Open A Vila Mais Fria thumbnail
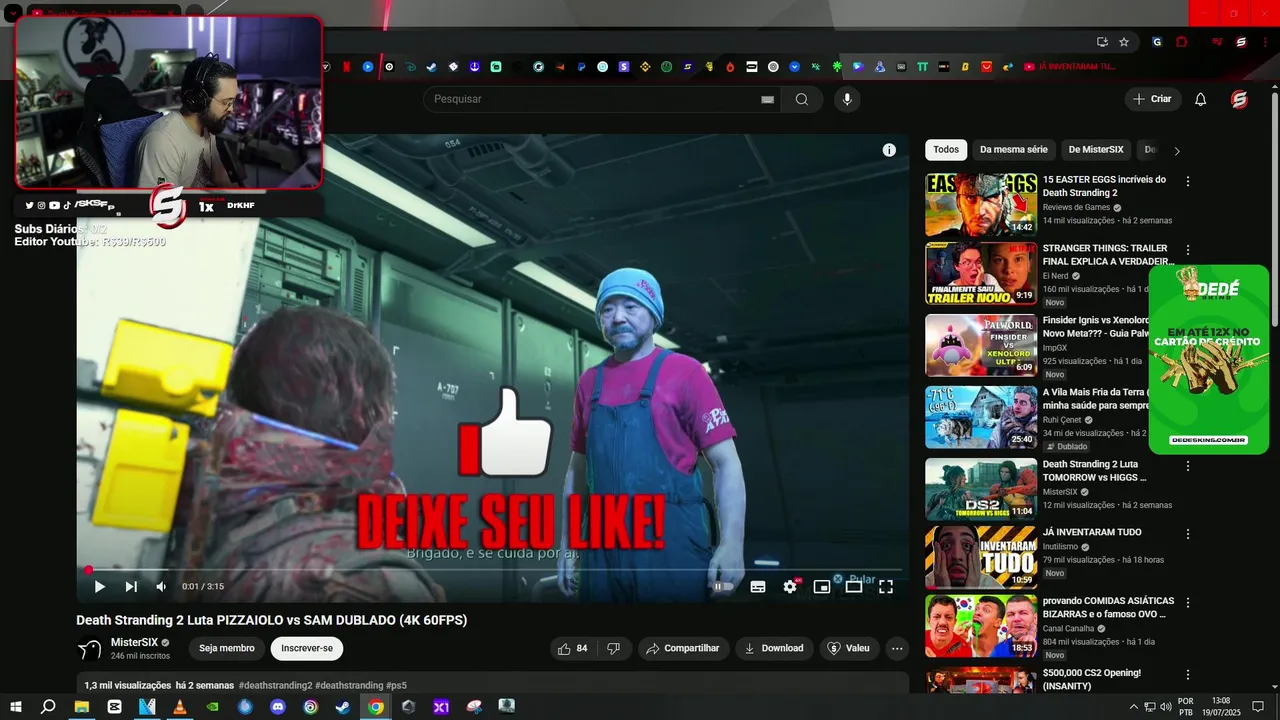The height and width of the screenshot is (720, 1280). 981,417
